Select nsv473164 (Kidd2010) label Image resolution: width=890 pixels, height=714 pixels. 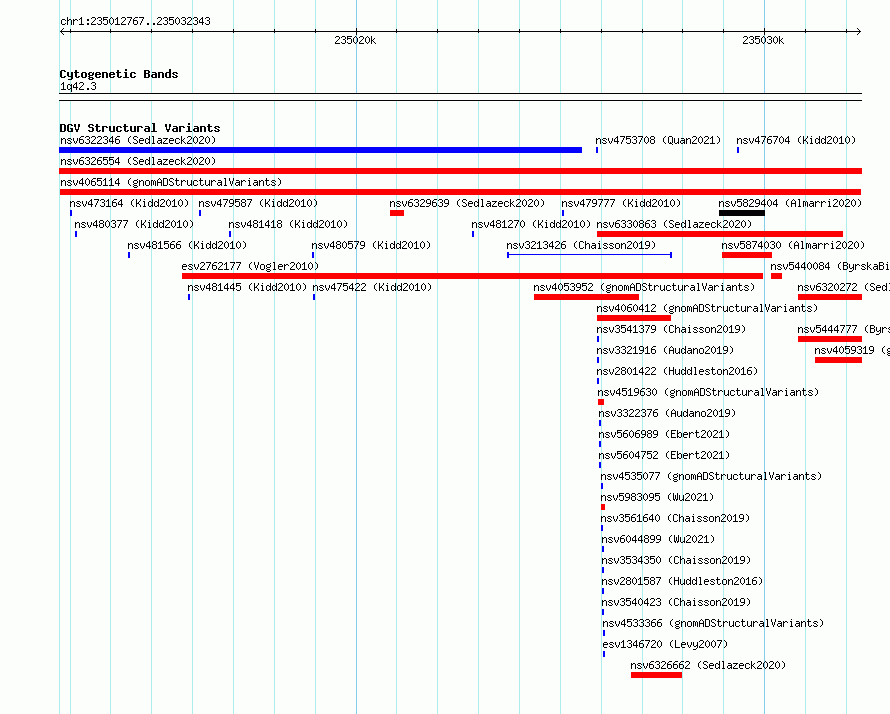(x=129, y=203)
